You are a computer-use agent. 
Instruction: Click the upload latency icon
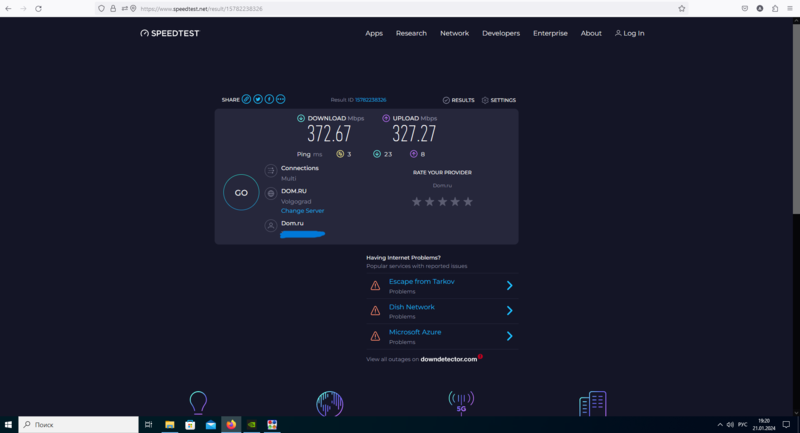click(x=414, y=154)
